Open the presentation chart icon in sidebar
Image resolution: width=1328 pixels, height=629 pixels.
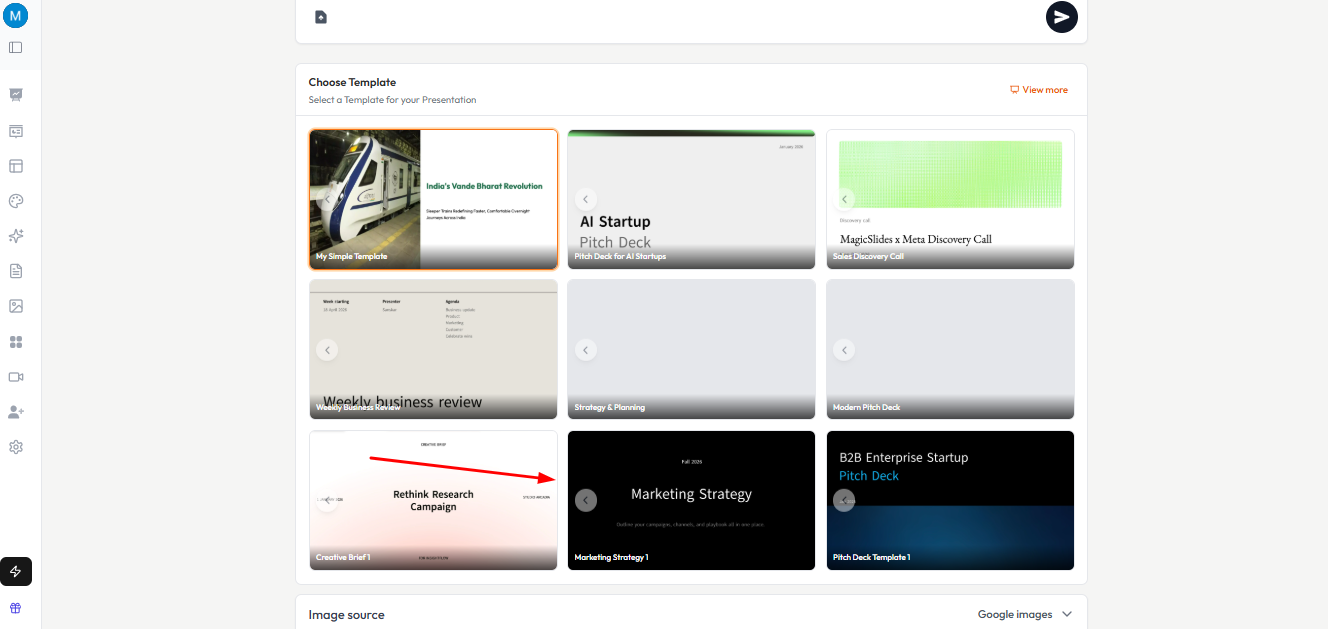pyautogui.click(x=16, y=95)
